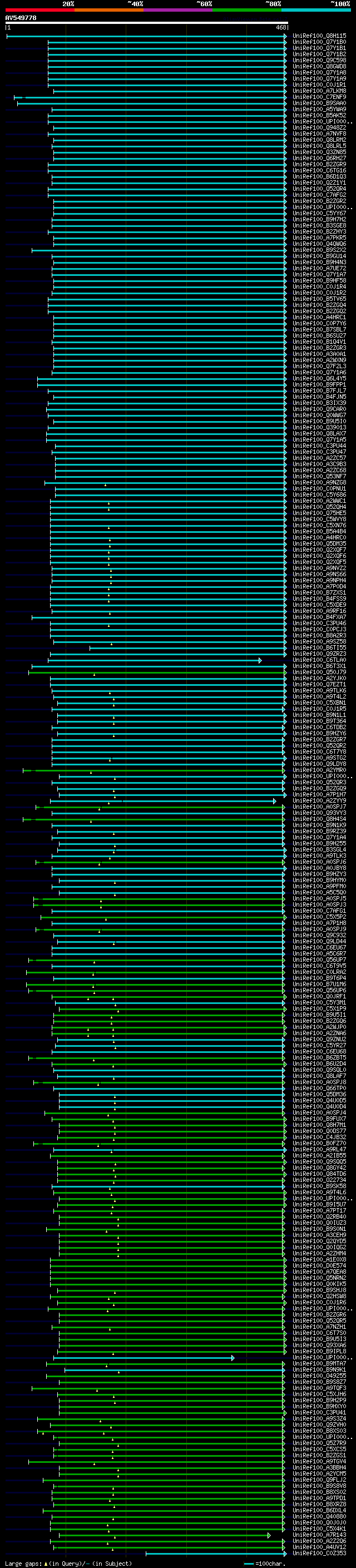
Task: Click the orange ~40% identity legend segment
Action: click(x=109, y=10)
